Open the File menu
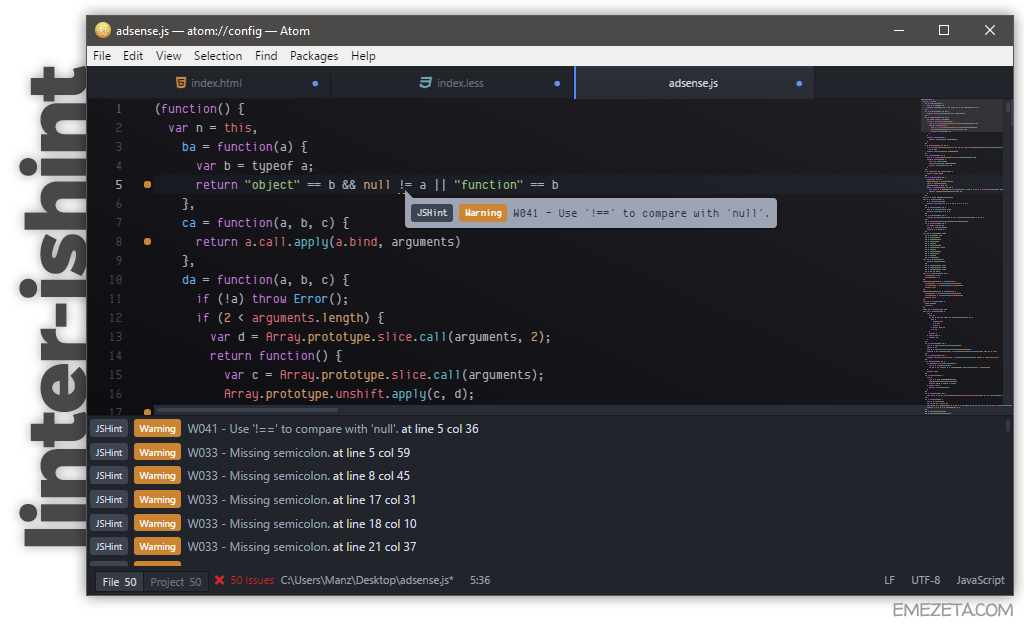This screenshot has height=626, width=1024. (102, 56)
